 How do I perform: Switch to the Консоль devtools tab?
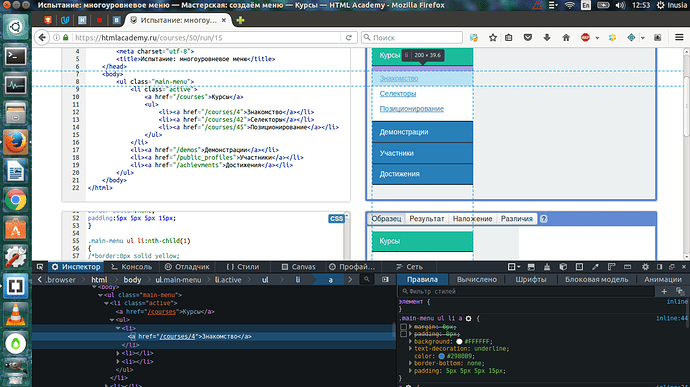click(132, 267)
